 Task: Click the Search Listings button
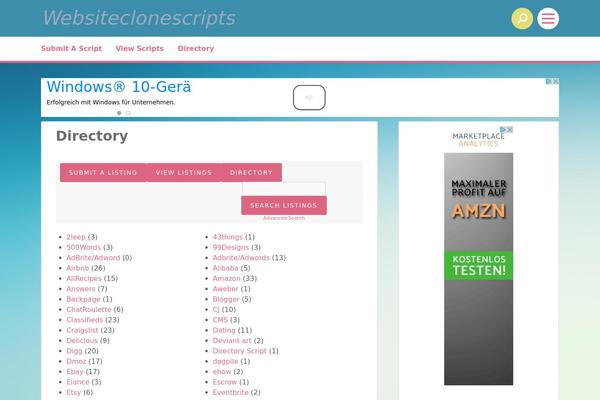[x=284, y=206]
